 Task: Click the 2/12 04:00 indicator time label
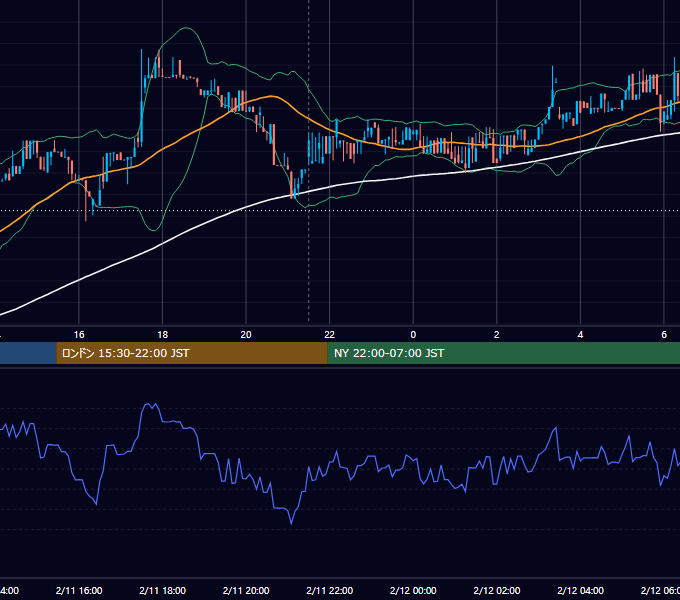coord(580,590)
